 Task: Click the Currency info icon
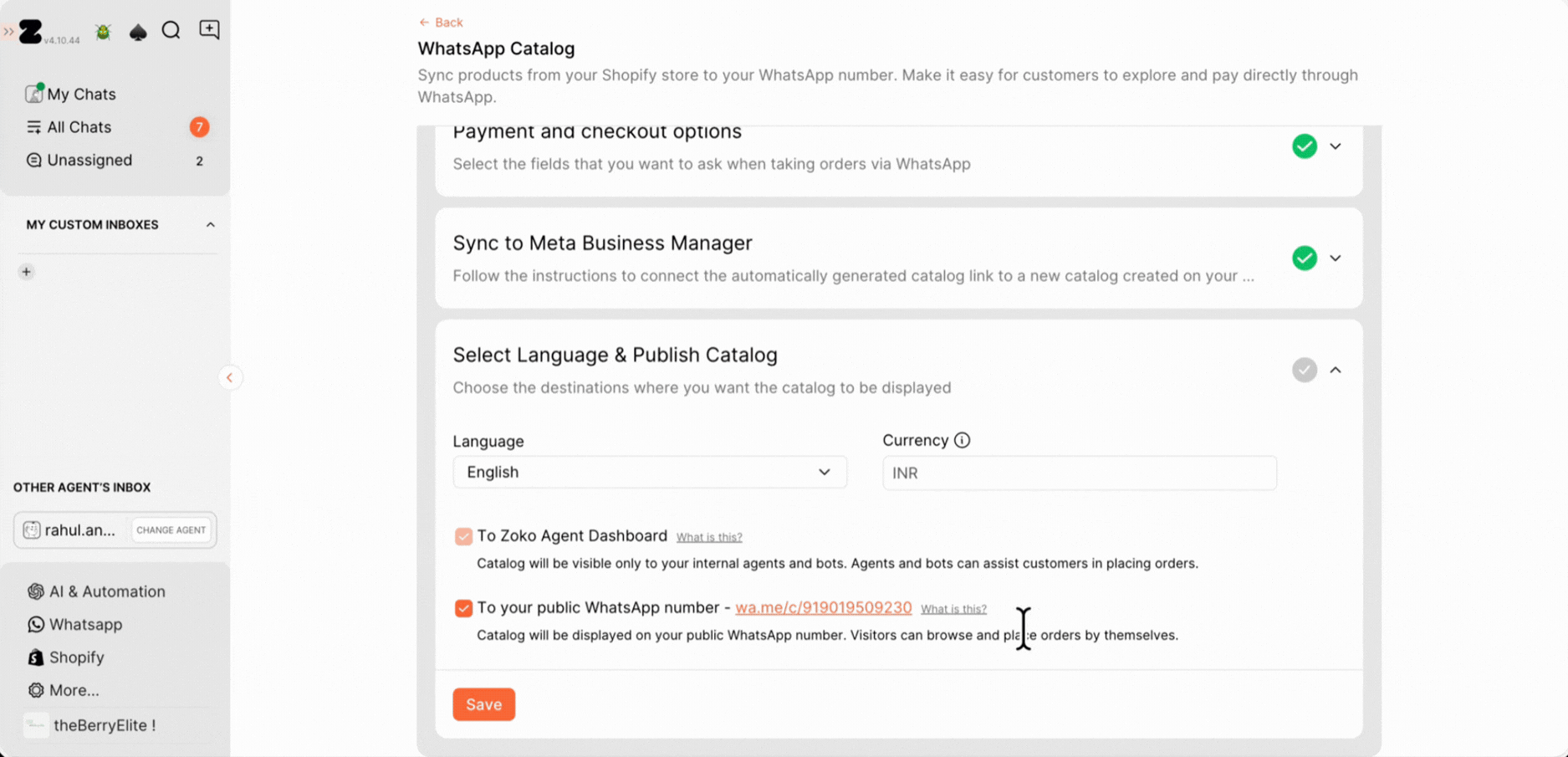pyautogui.click(x=963, y=441)
